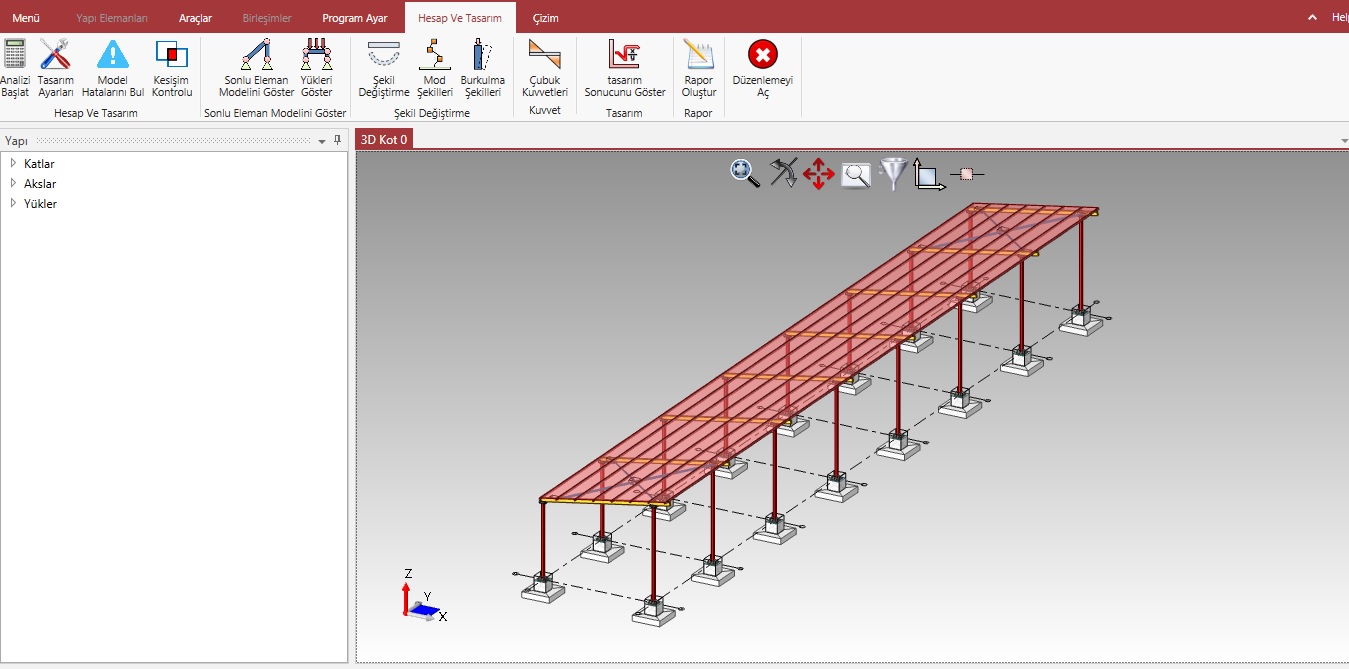
Task: Click the zoom extents magnifier in viewport
Action: click(744, 173)
